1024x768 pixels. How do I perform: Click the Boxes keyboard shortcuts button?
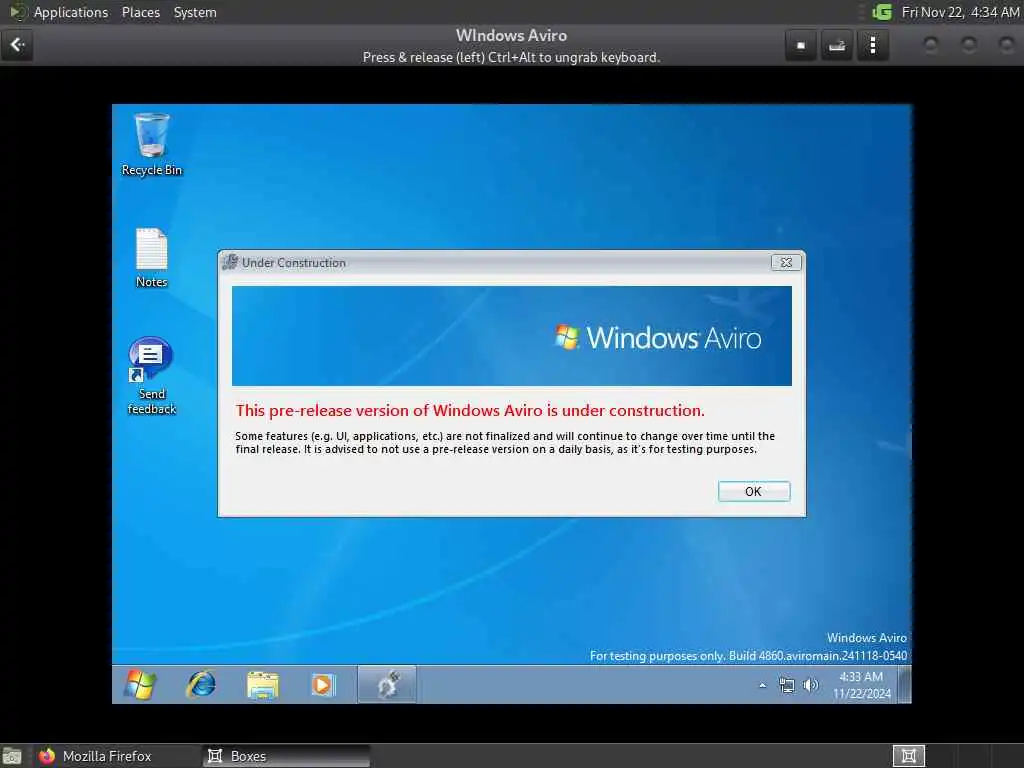coord(837,45)
